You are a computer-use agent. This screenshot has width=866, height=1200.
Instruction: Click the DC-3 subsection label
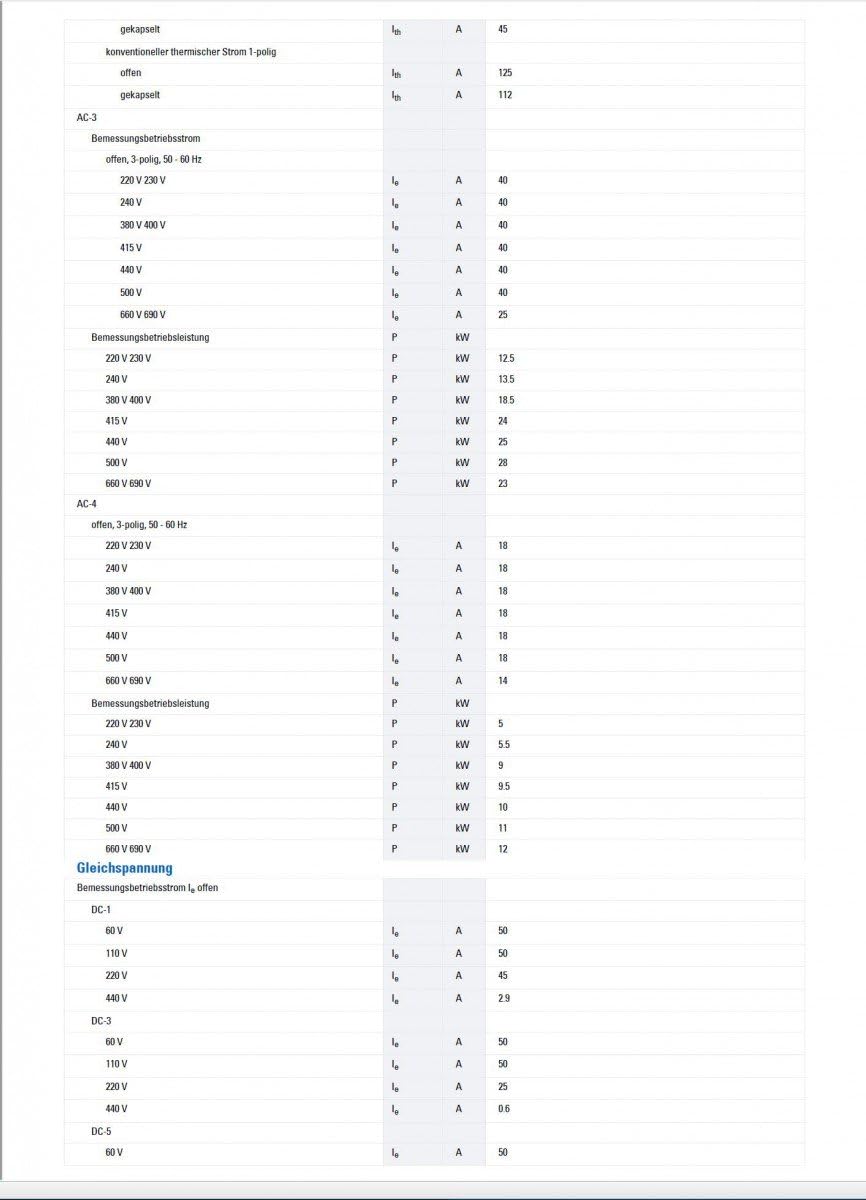[101, 1020]
